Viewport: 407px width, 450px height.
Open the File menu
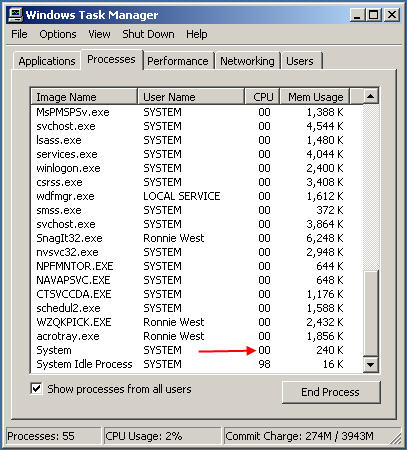pyautogui.click(x=19, y=34)
